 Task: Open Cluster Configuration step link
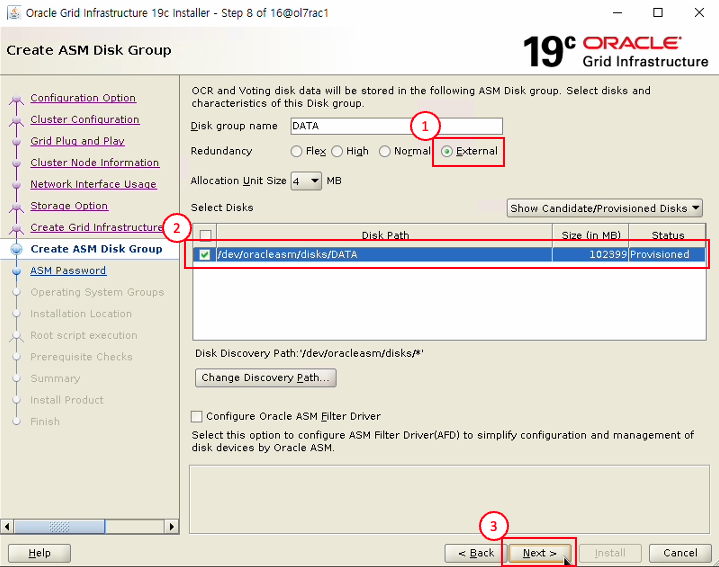click(85, 120)
